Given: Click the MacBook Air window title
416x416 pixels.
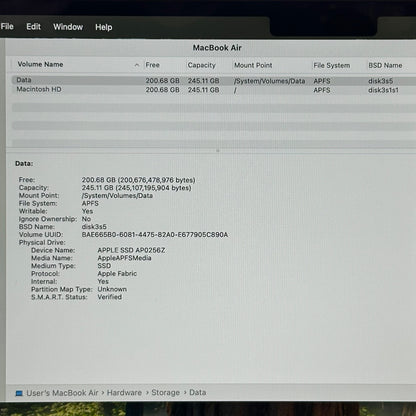Looking at the screenshot, I should pos(217,48).
